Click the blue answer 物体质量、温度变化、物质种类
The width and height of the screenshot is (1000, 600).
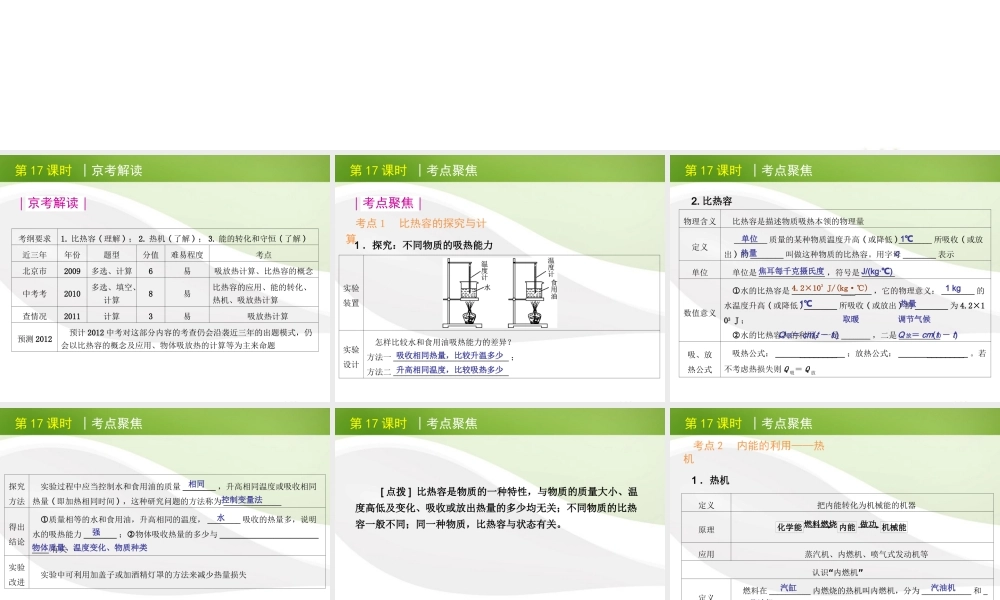(x=89, y=548)
